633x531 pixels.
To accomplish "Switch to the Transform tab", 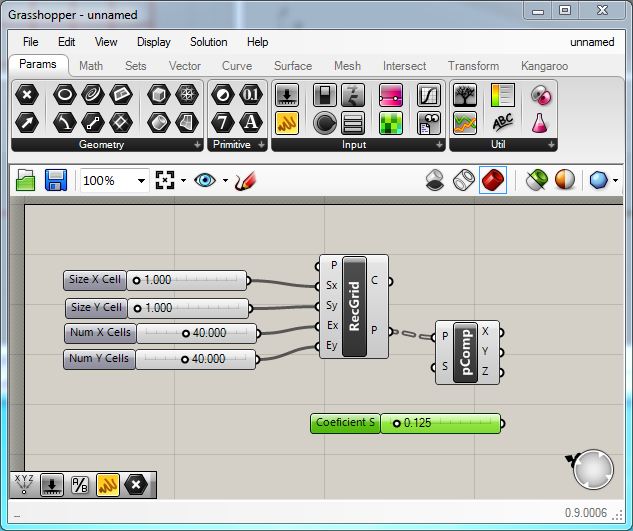I will [x=474, y=66].
